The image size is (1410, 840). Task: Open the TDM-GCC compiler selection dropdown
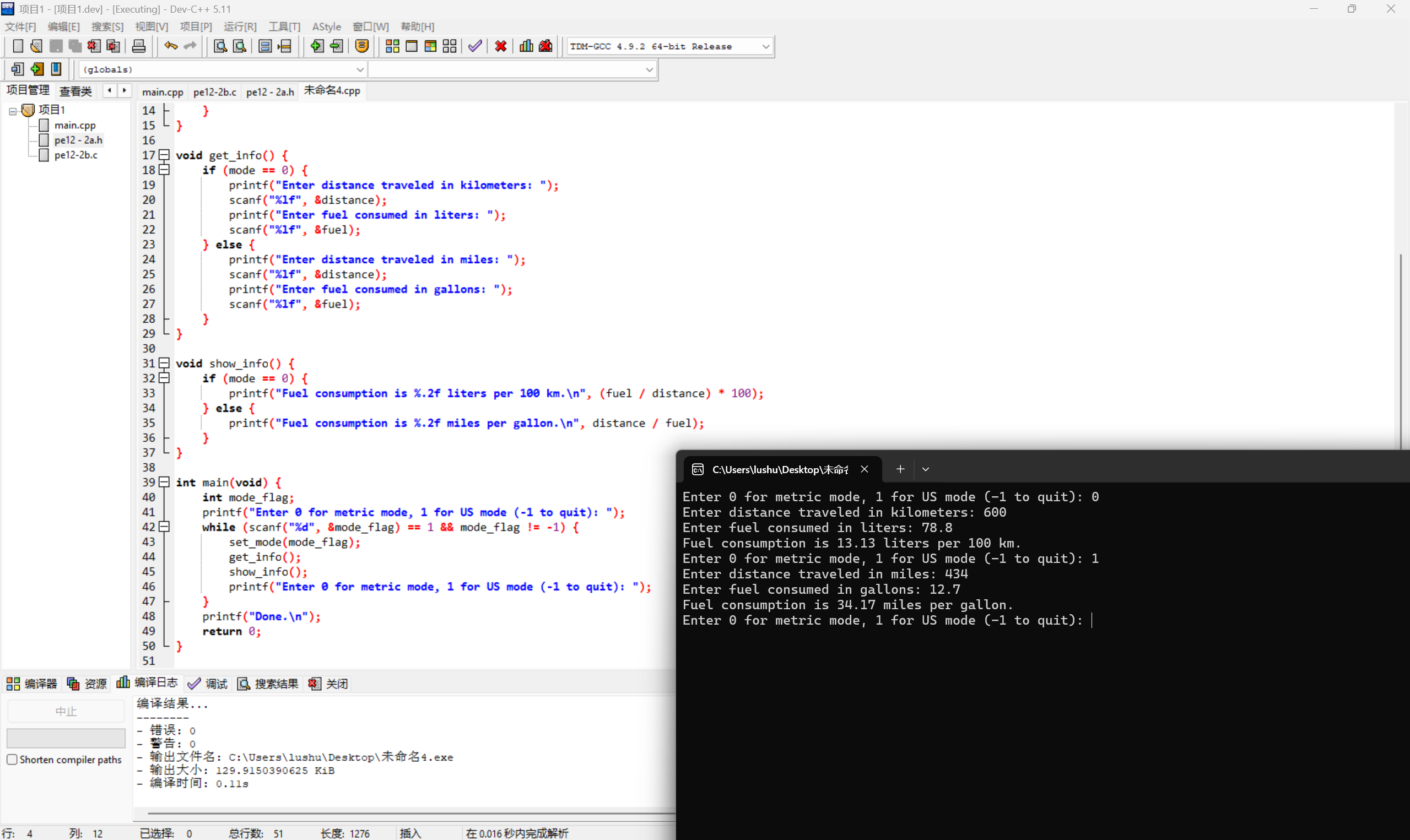pos(765,46)
